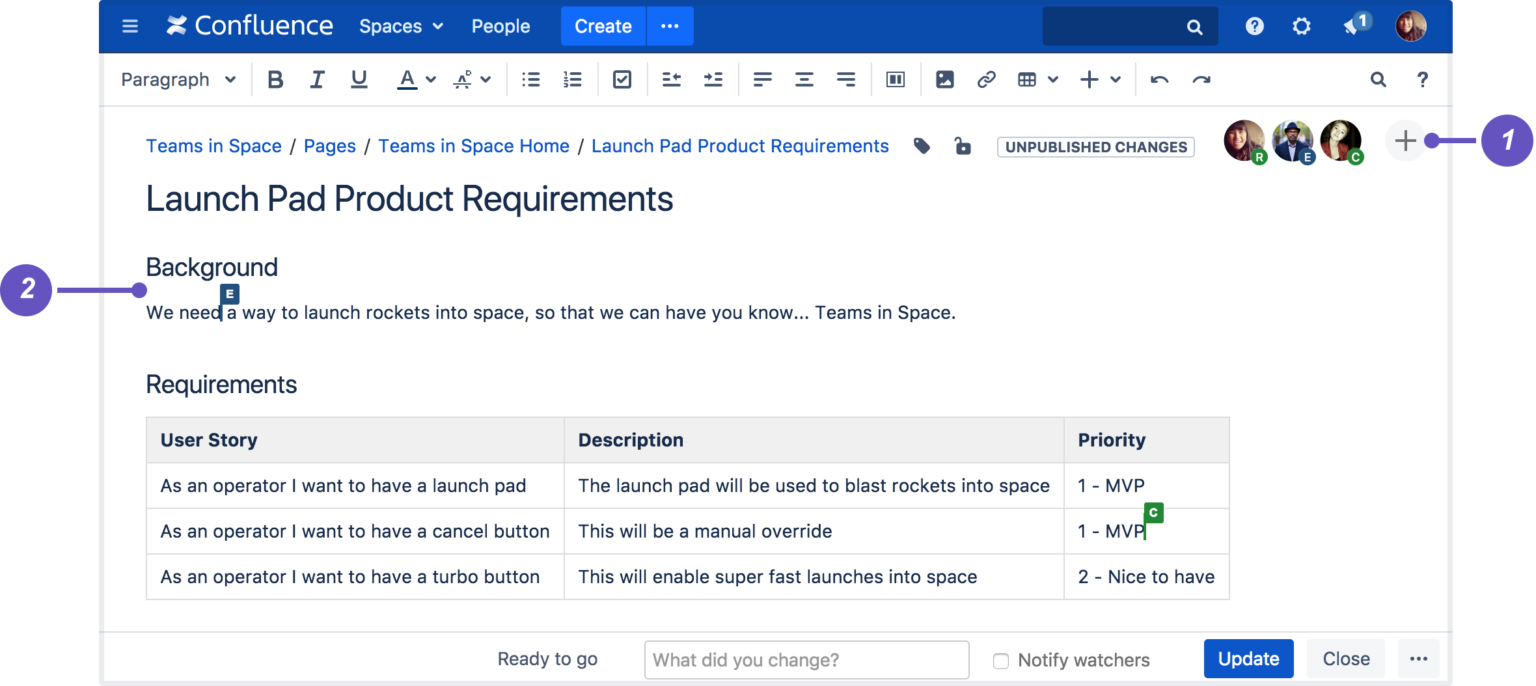Click the What did you change field
This screenshot has width=1536, height=686.
pos(806,660)
